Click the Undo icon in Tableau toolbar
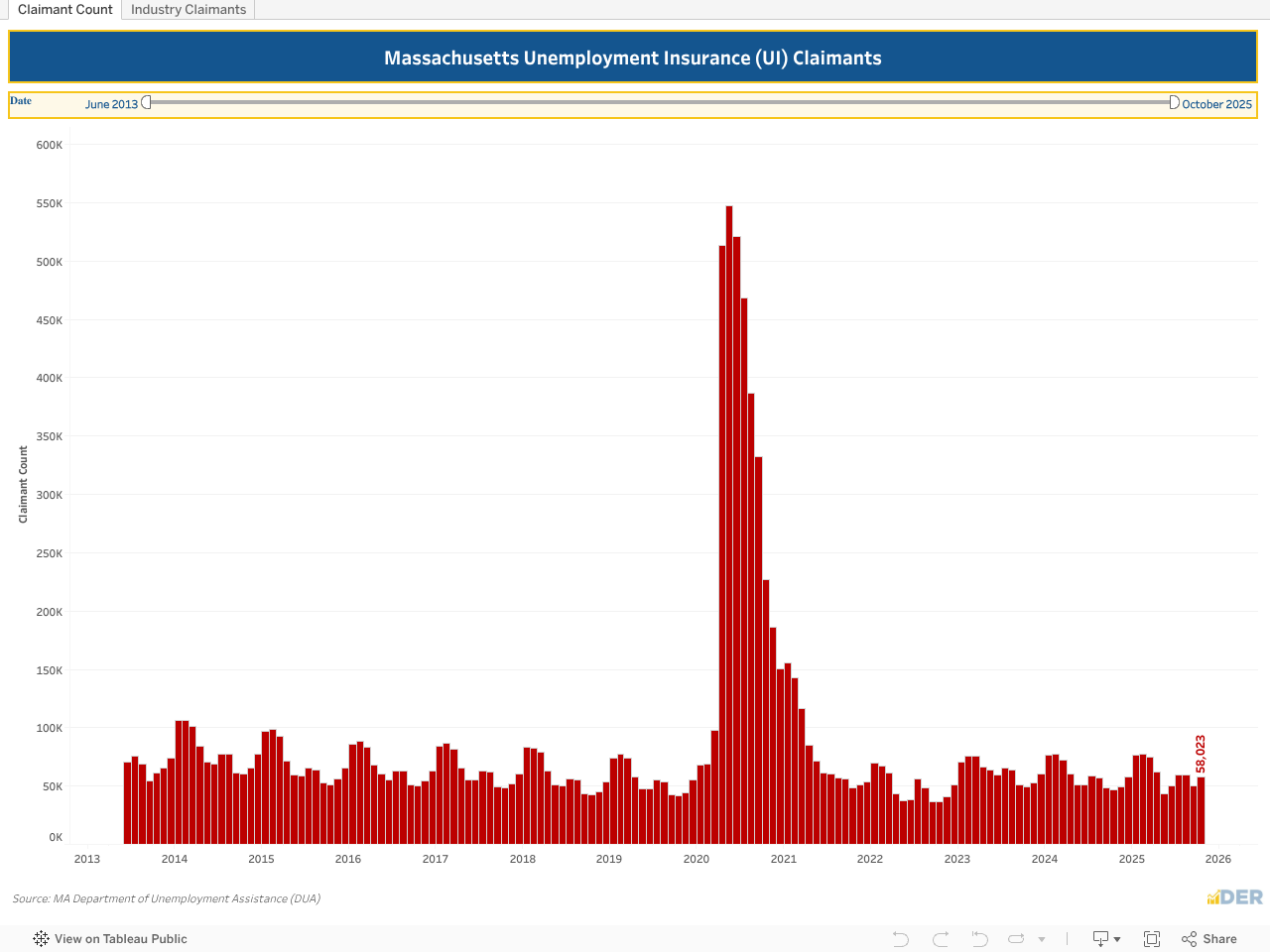This screenshot has height=952, width=1270. click(x=900, y=939)
